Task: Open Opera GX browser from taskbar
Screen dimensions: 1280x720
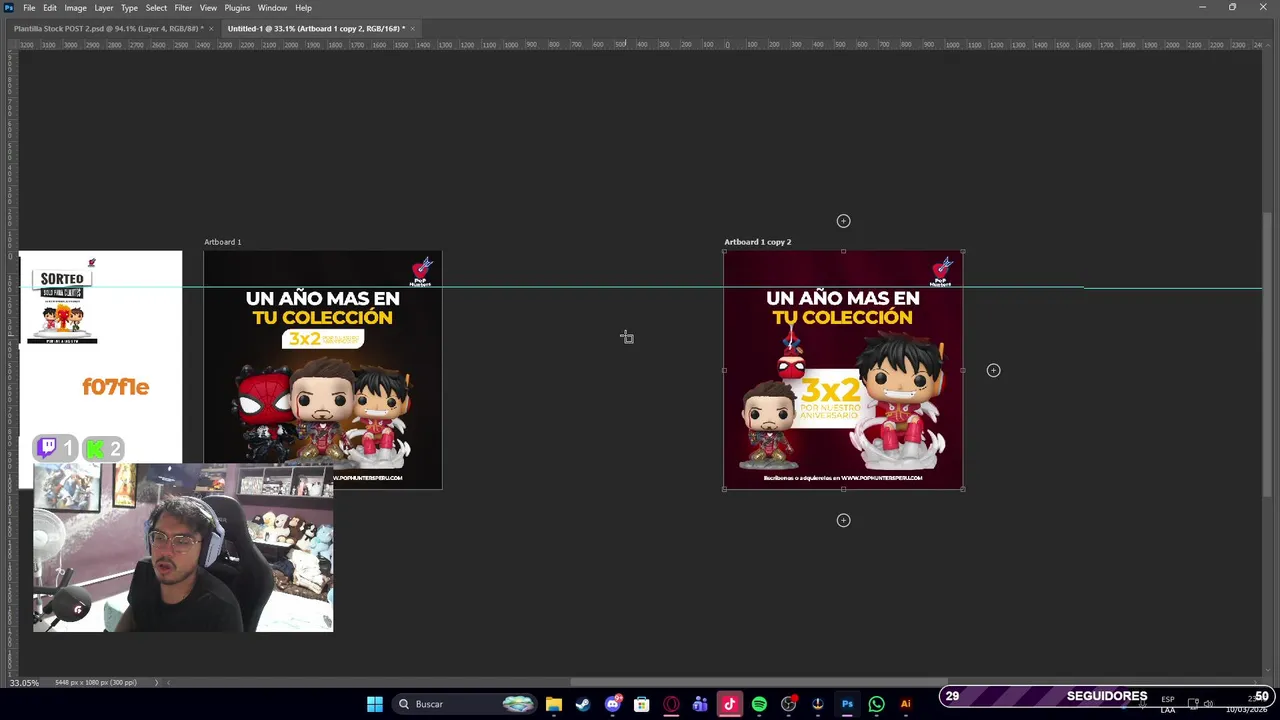Action: coord(671,704)
